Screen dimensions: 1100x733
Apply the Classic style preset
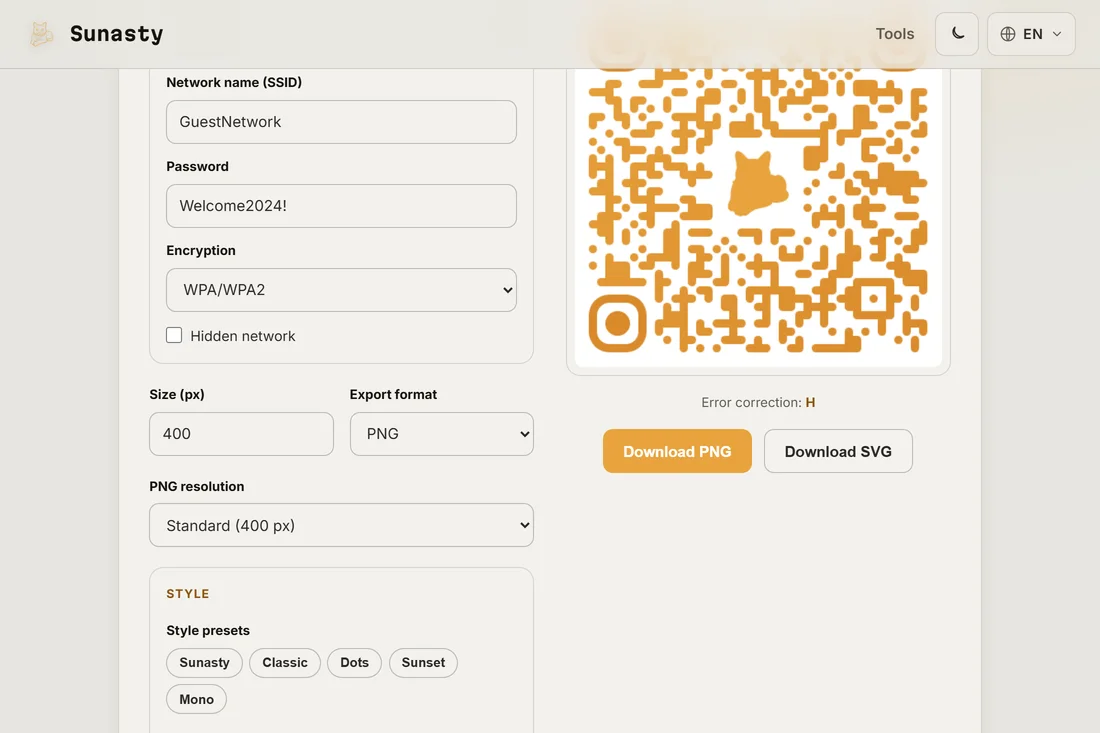click(x=285, y=663)
